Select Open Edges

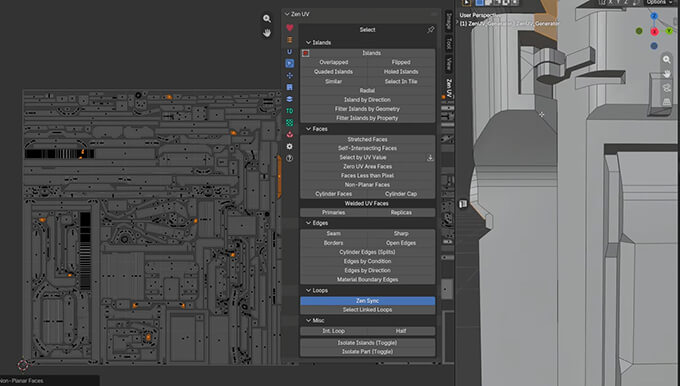(401, 243)
